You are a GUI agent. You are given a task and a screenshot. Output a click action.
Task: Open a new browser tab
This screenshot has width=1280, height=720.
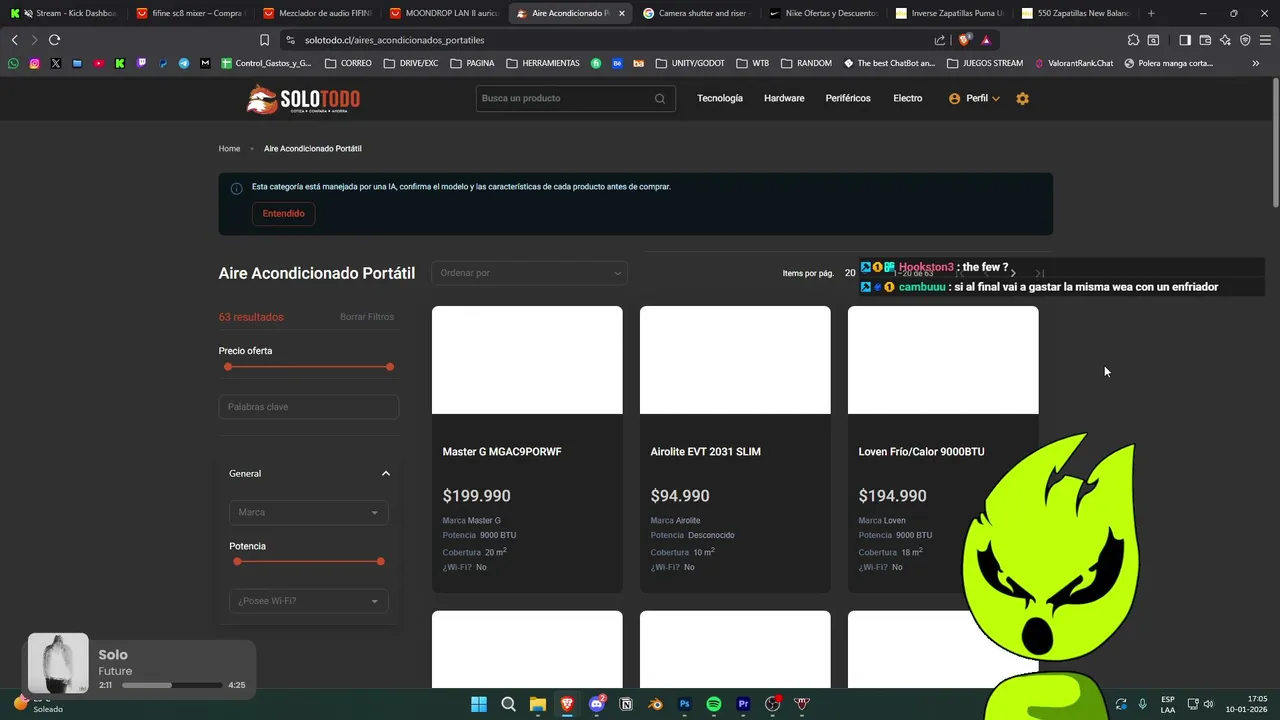tap(1151, 13)
